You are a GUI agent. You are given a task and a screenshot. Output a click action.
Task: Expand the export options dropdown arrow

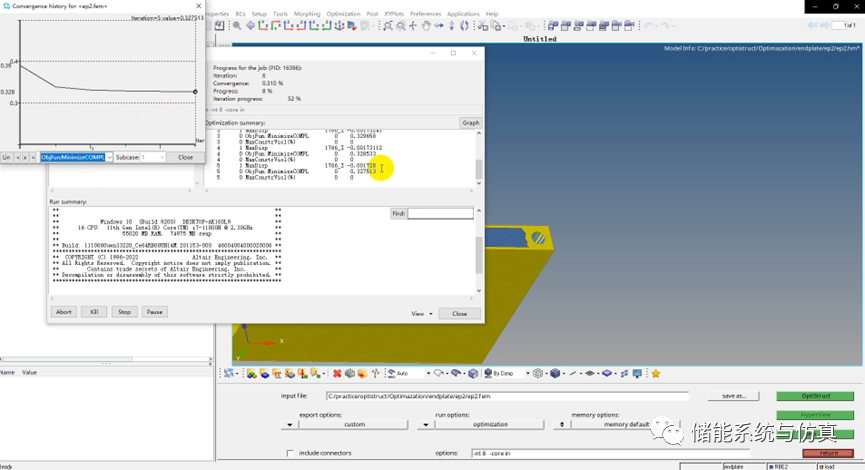pyautogui.click(x=290, y=425)
